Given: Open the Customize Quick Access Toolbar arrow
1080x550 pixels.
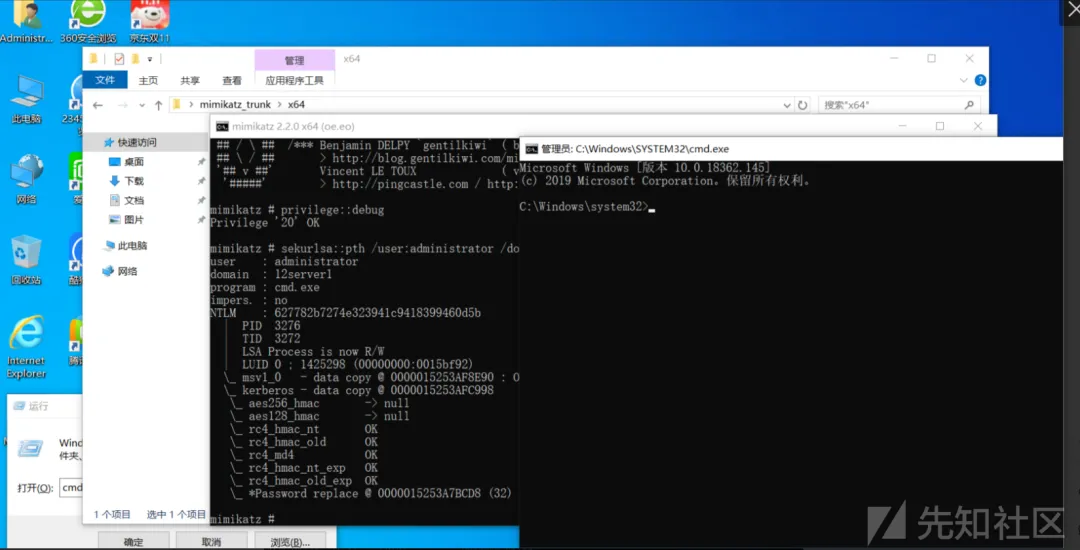Looking at the screenshot, I should click(149, 59).
